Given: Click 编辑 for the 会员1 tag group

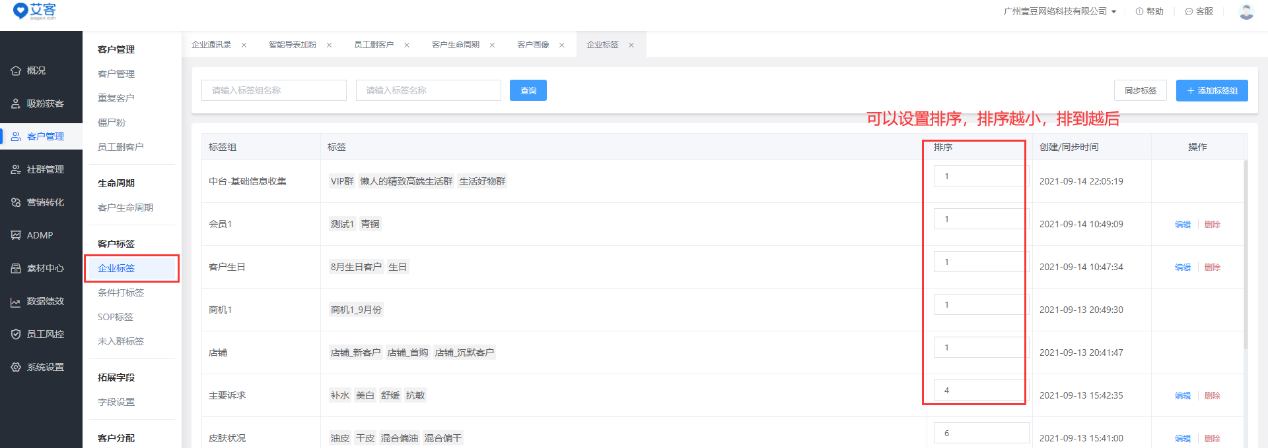Looking at the screenshot, I should (x=1182, y=225).
